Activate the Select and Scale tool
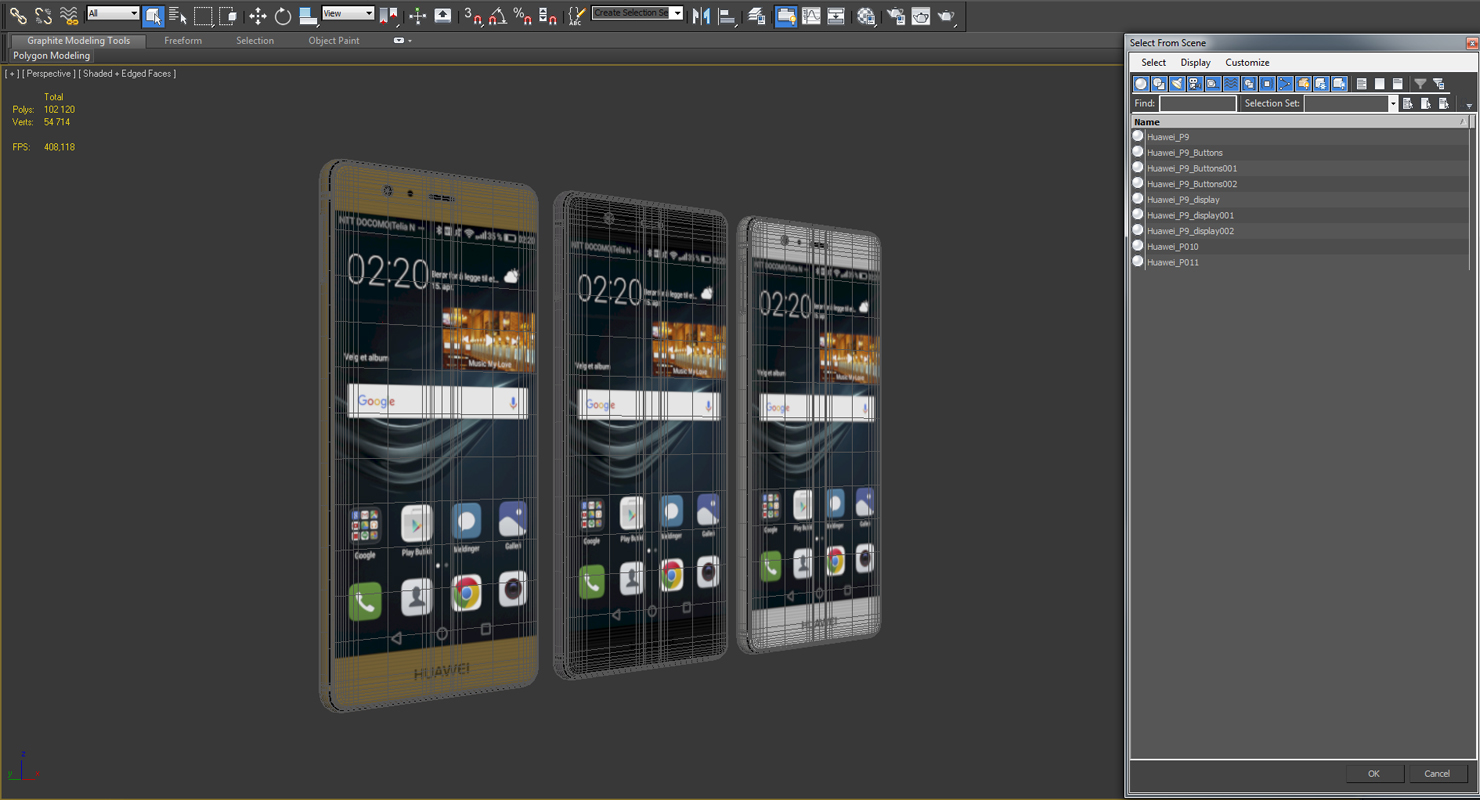This screenshot has height=800, width=1480. tap(308, 15)
